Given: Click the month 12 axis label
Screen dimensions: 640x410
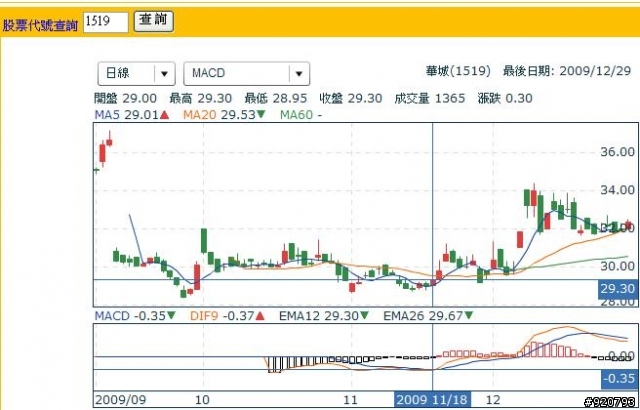Looking at the screenshot, I should coord(493,399).
